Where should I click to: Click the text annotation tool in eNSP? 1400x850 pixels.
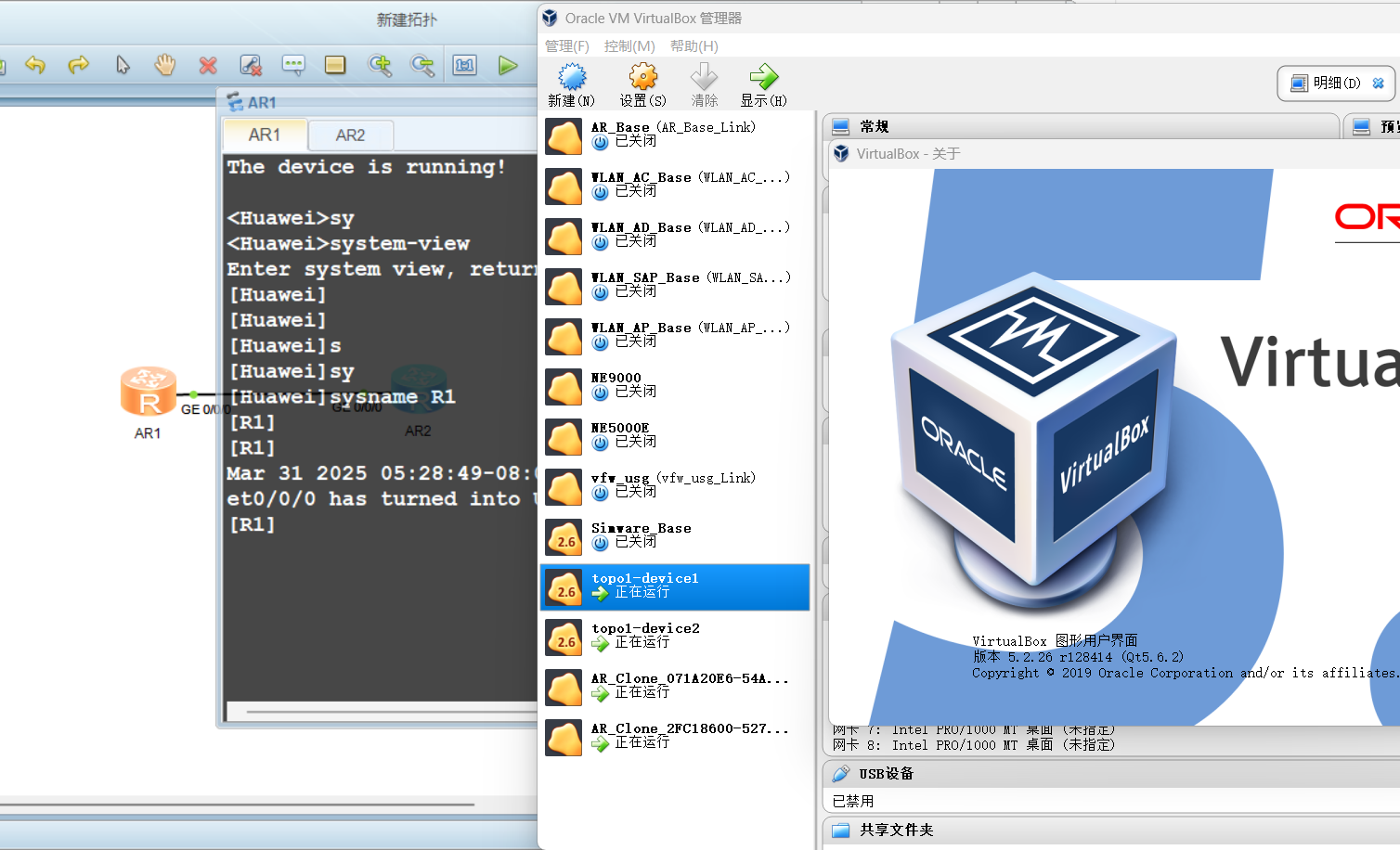point(293,65)
